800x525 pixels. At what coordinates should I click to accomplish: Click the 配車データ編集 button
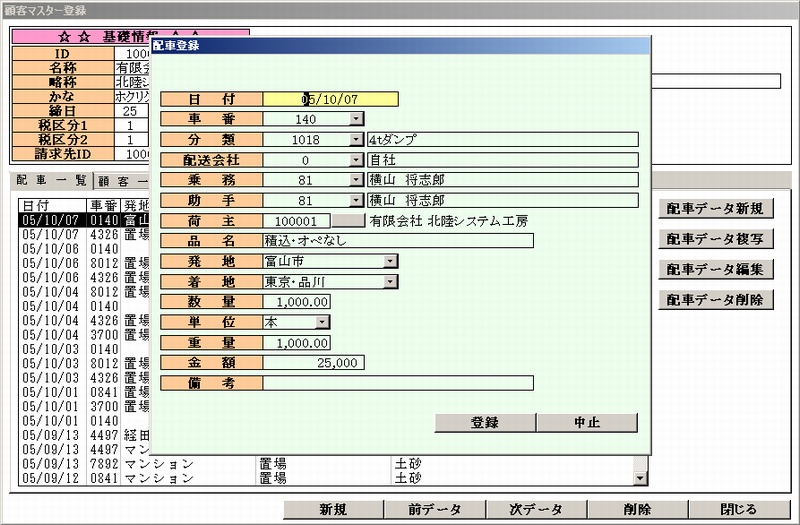point(715,269)
